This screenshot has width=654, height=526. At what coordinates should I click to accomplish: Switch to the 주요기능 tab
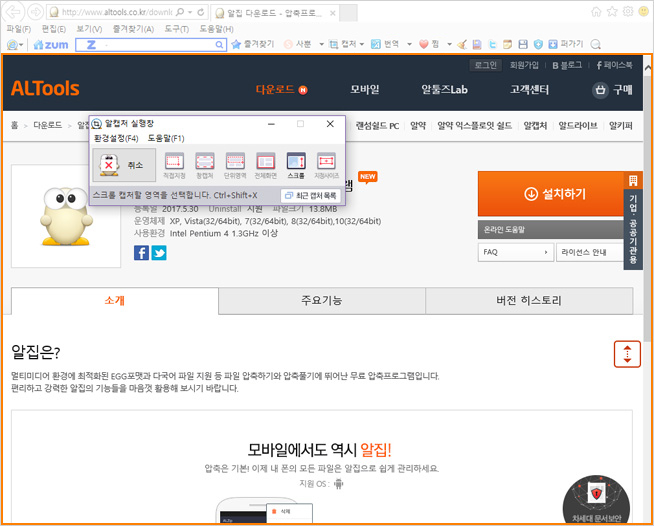pyautogui.click(x=322, y=300)
